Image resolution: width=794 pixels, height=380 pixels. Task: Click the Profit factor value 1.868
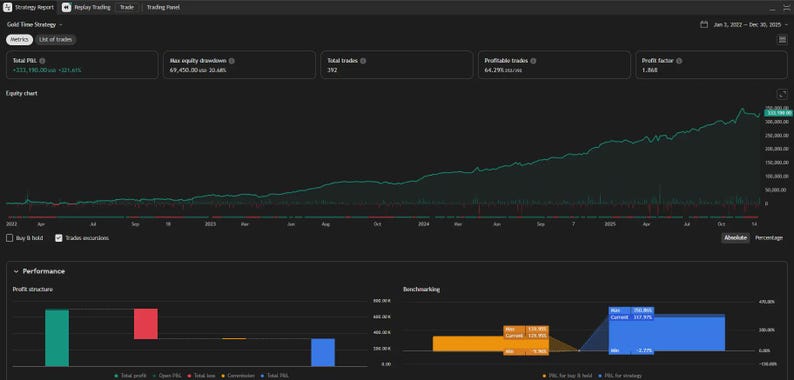[x=649, y=70]
